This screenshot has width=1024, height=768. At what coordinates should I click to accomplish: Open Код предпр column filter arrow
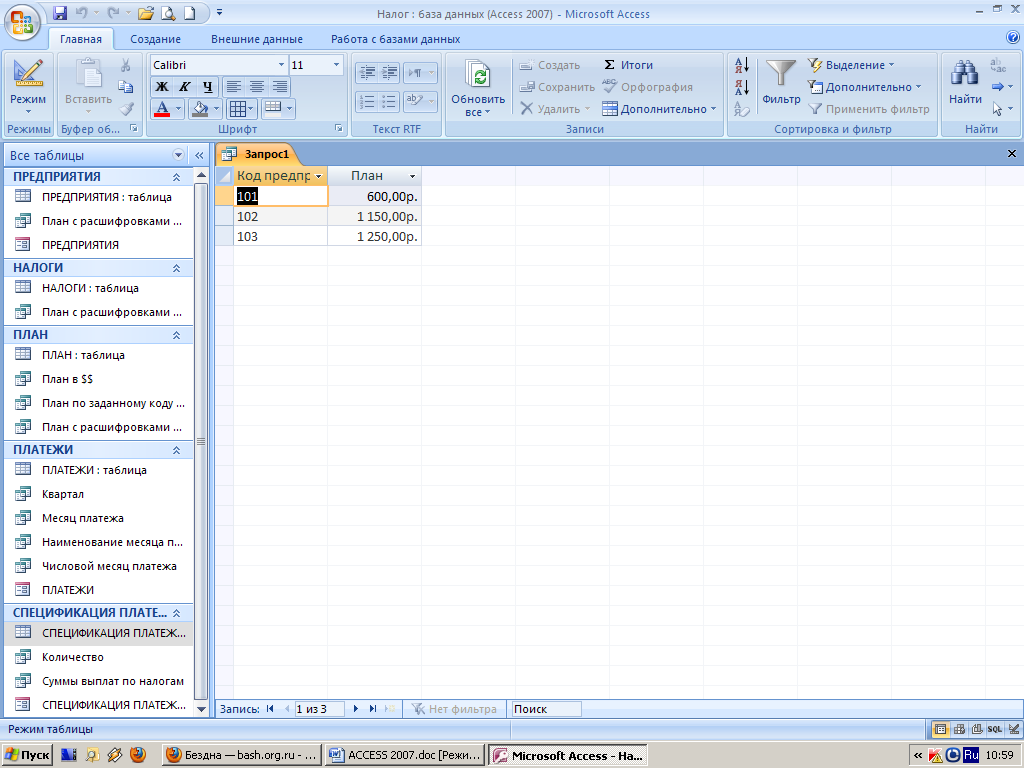[x=319, y=176]
